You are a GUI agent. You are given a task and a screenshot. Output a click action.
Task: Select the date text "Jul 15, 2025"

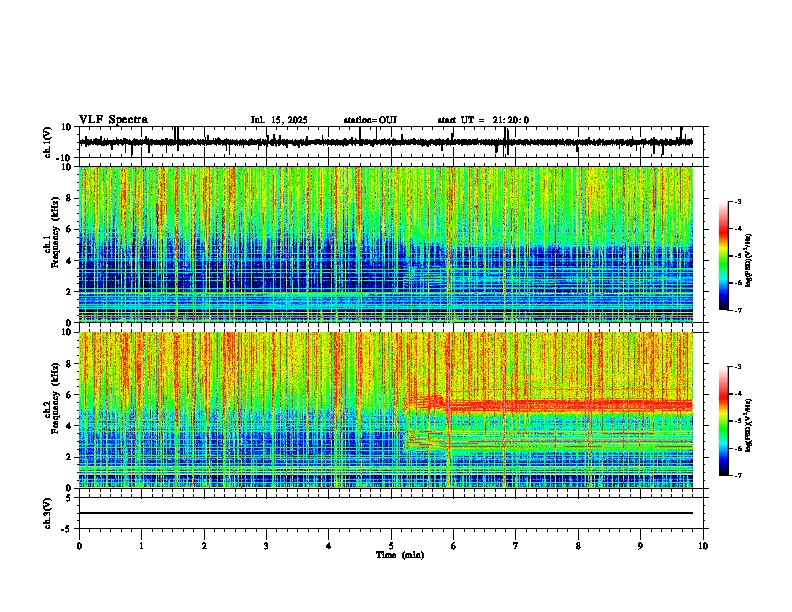[279, 120]
